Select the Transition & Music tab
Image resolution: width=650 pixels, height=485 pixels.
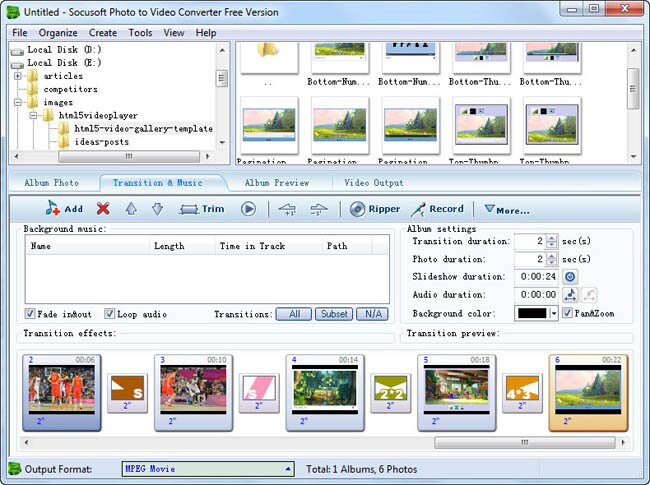(x=158, y=183)
